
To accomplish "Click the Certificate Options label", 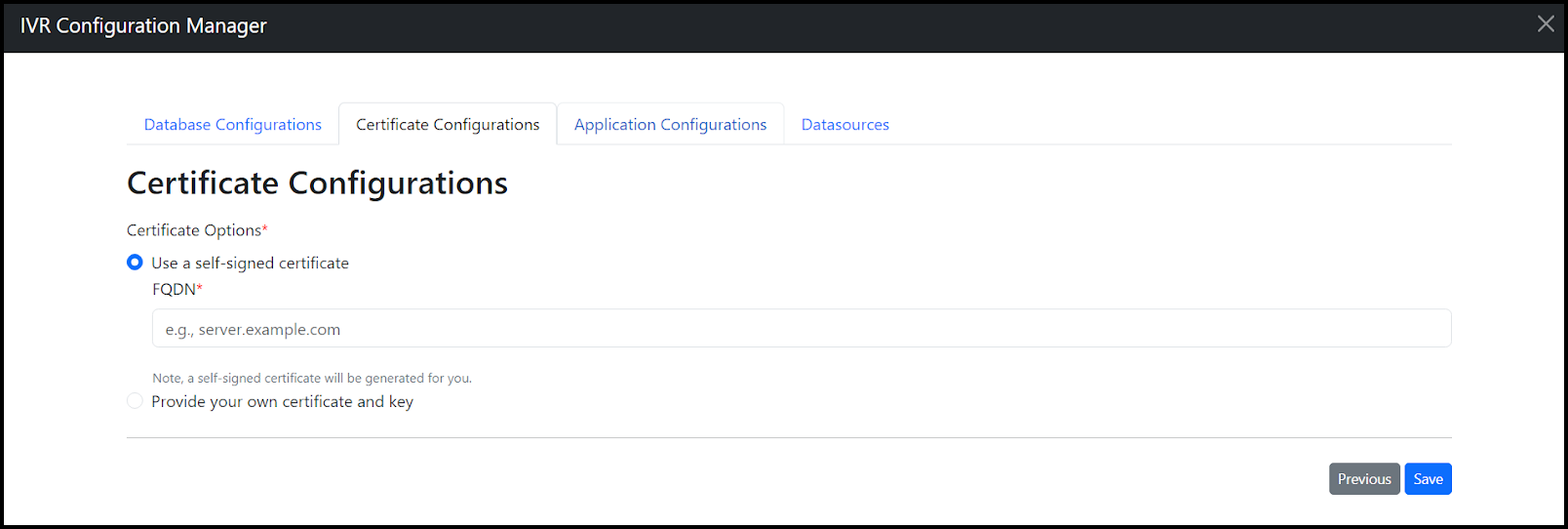I will click(x=193, y=230).
